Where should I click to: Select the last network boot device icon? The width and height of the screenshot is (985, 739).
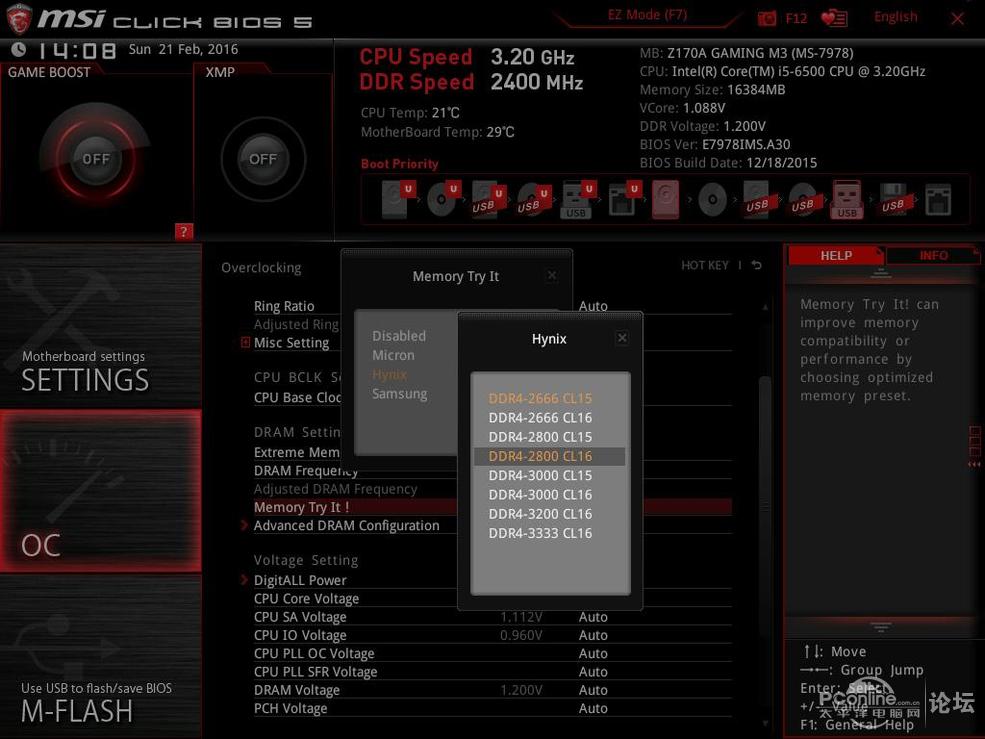coord(938,200)
